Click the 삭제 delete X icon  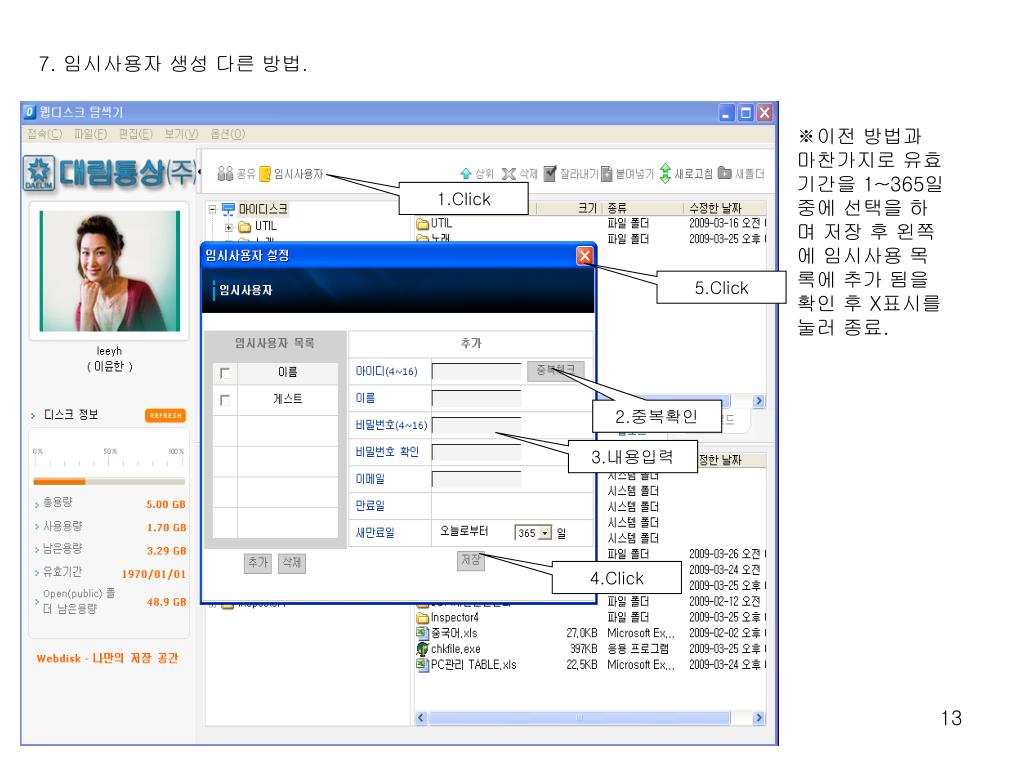click(x=509, y=174)
